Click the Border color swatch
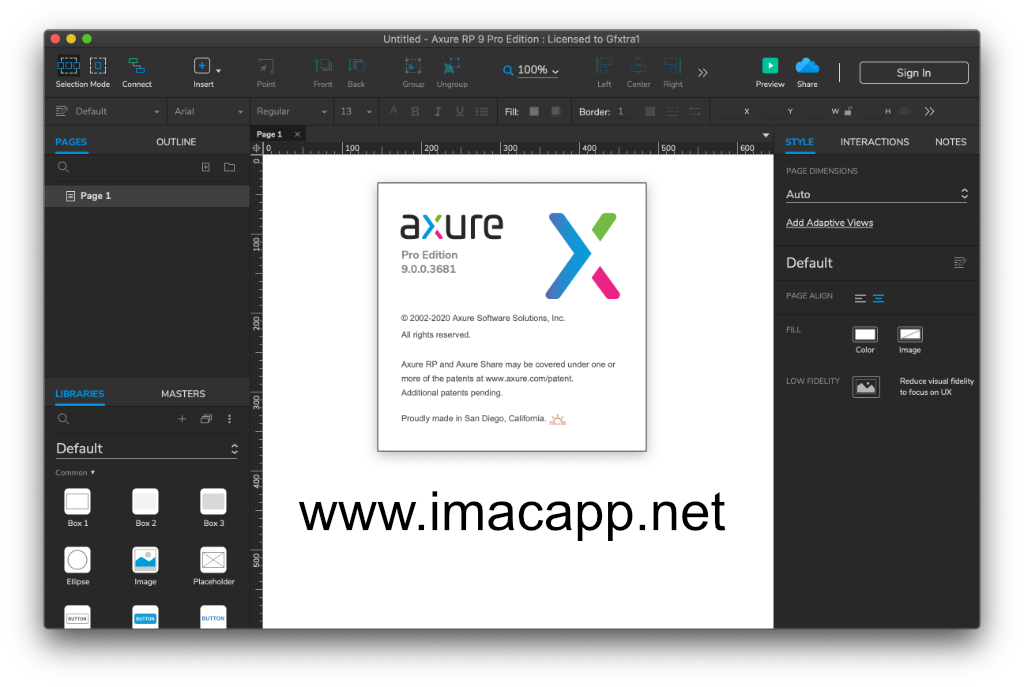The height and width of the screenshot is (687, 1024). click(650, 112)
